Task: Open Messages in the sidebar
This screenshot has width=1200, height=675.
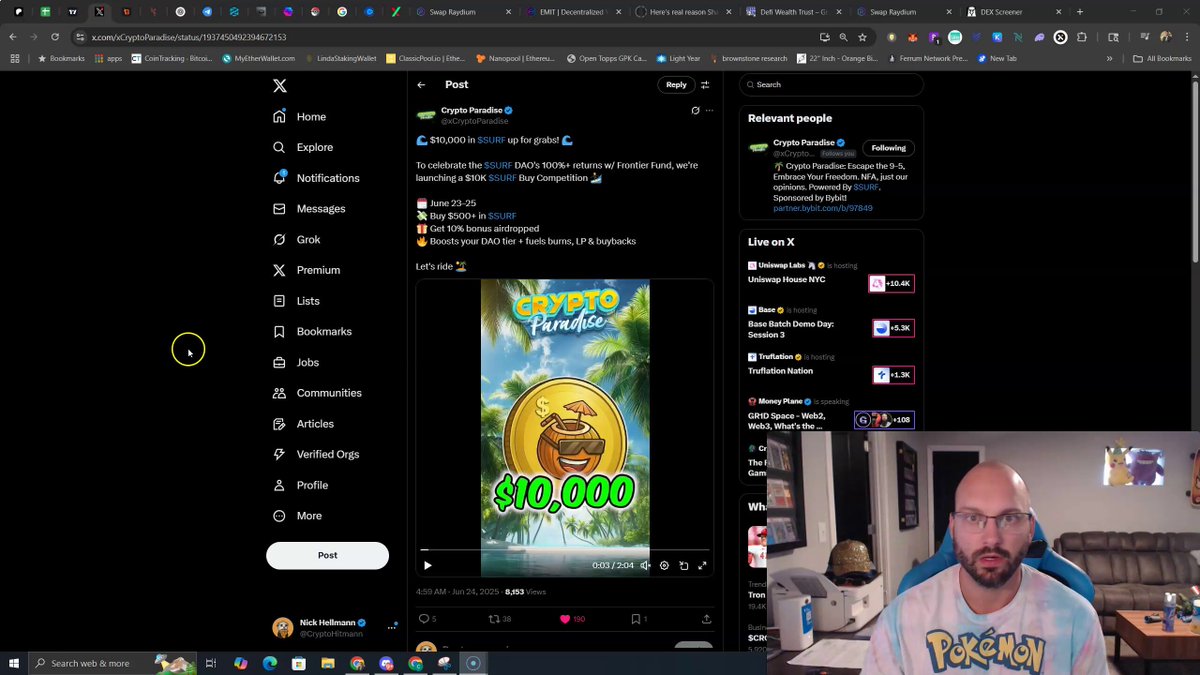Action: pos(308,209)
